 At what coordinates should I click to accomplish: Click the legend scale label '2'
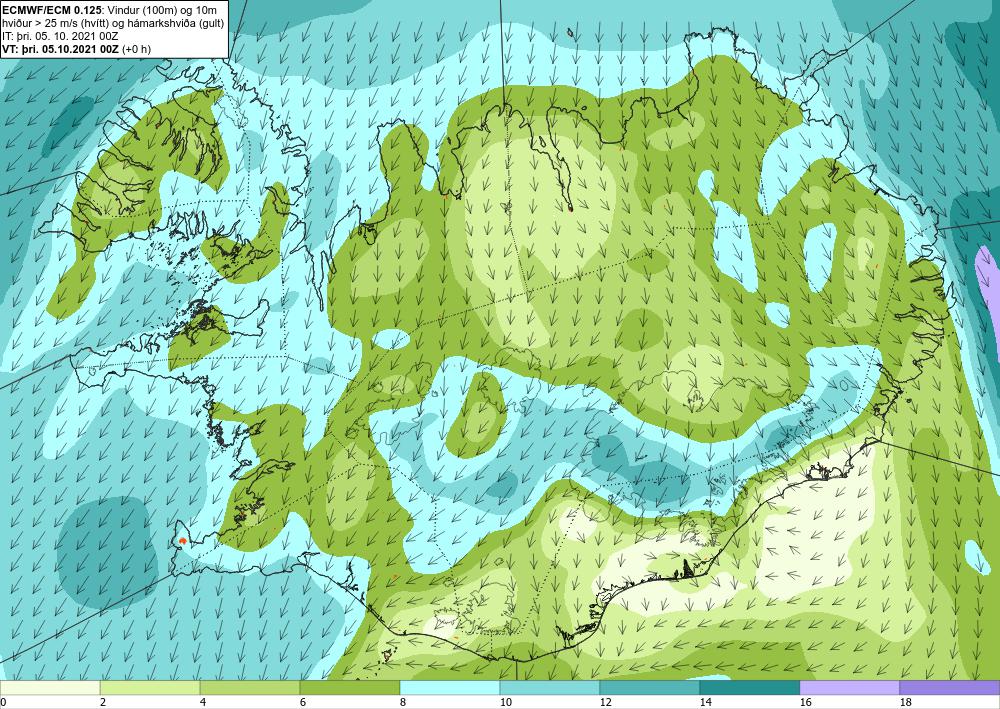pos(103,702)
